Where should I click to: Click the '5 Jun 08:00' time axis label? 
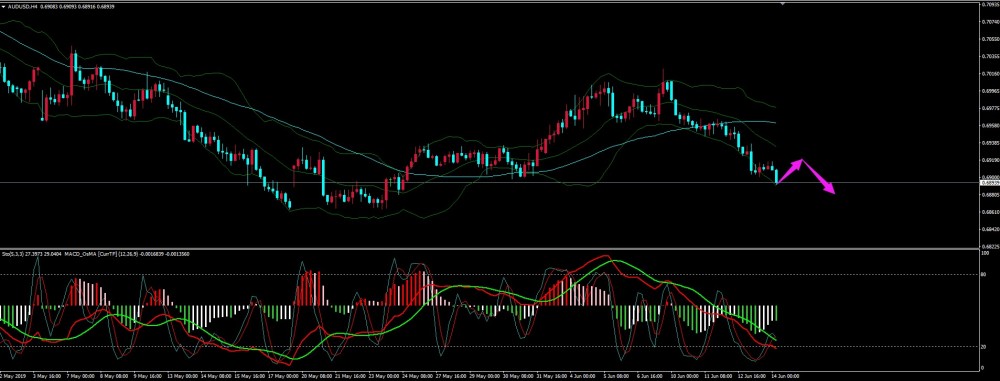[x=617, y=377]
